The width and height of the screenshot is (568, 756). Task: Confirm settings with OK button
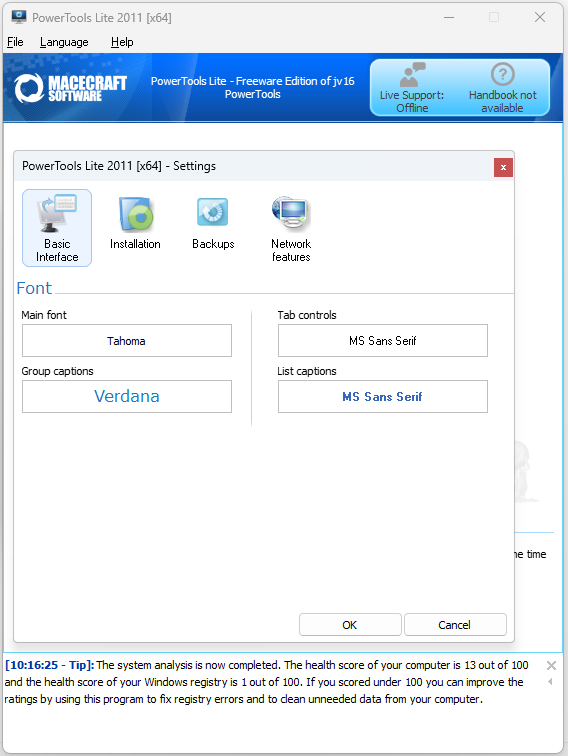click(x=350, y=624)
